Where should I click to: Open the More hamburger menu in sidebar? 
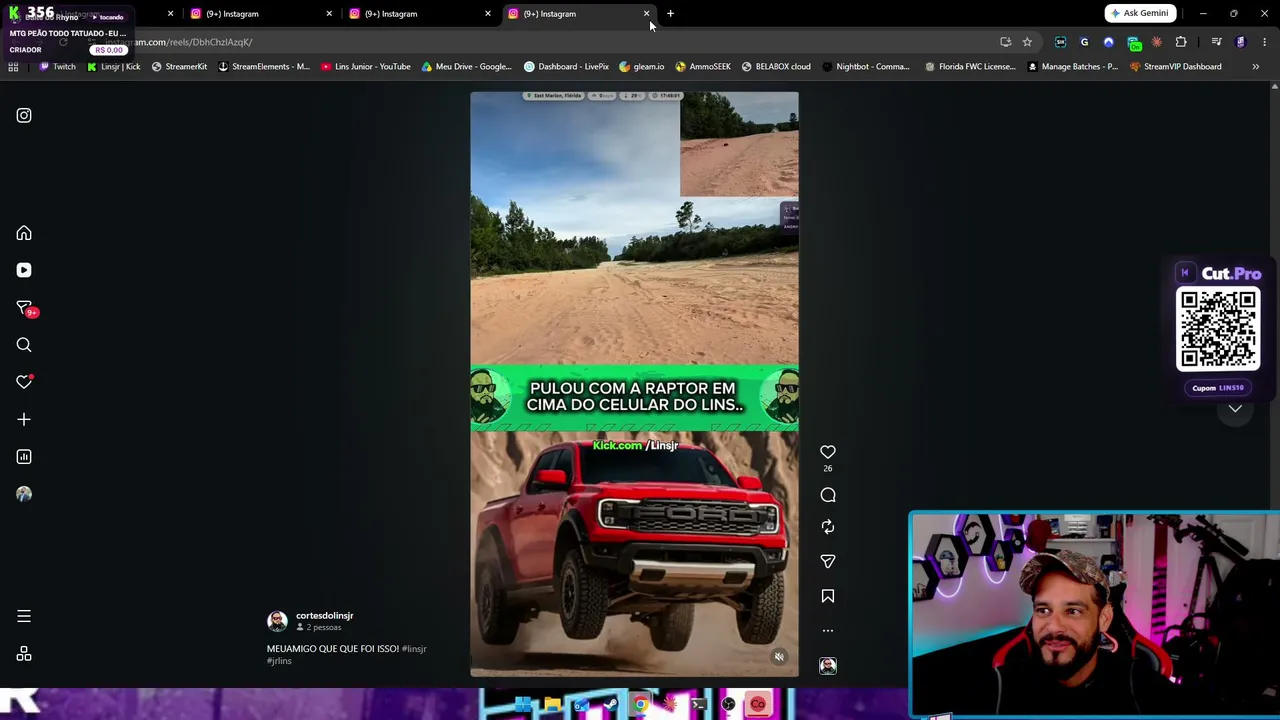(24, 617)
